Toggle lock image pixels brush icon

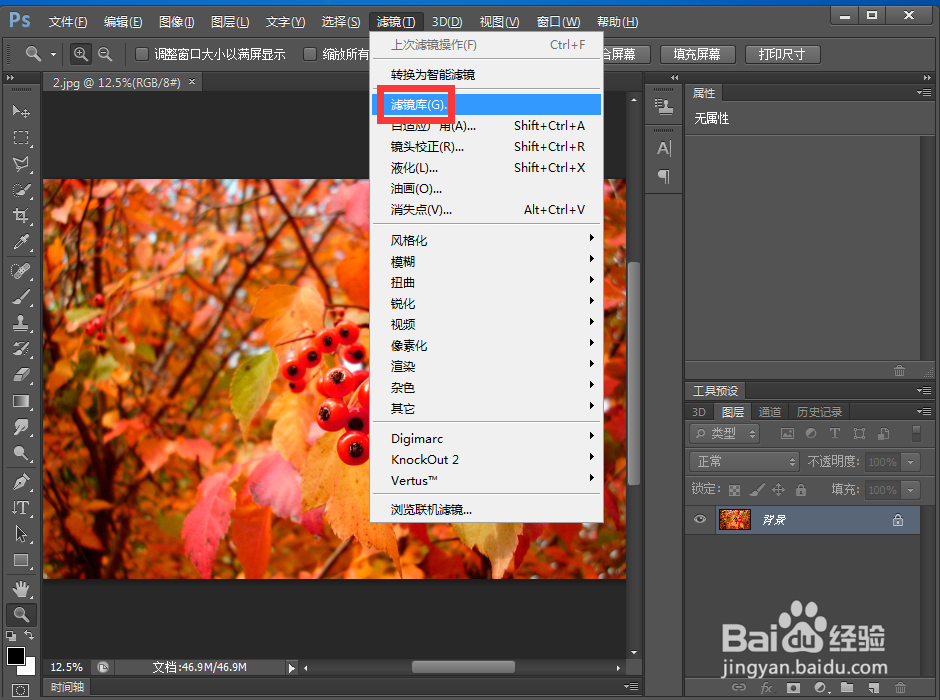click(x=757, y=490)
